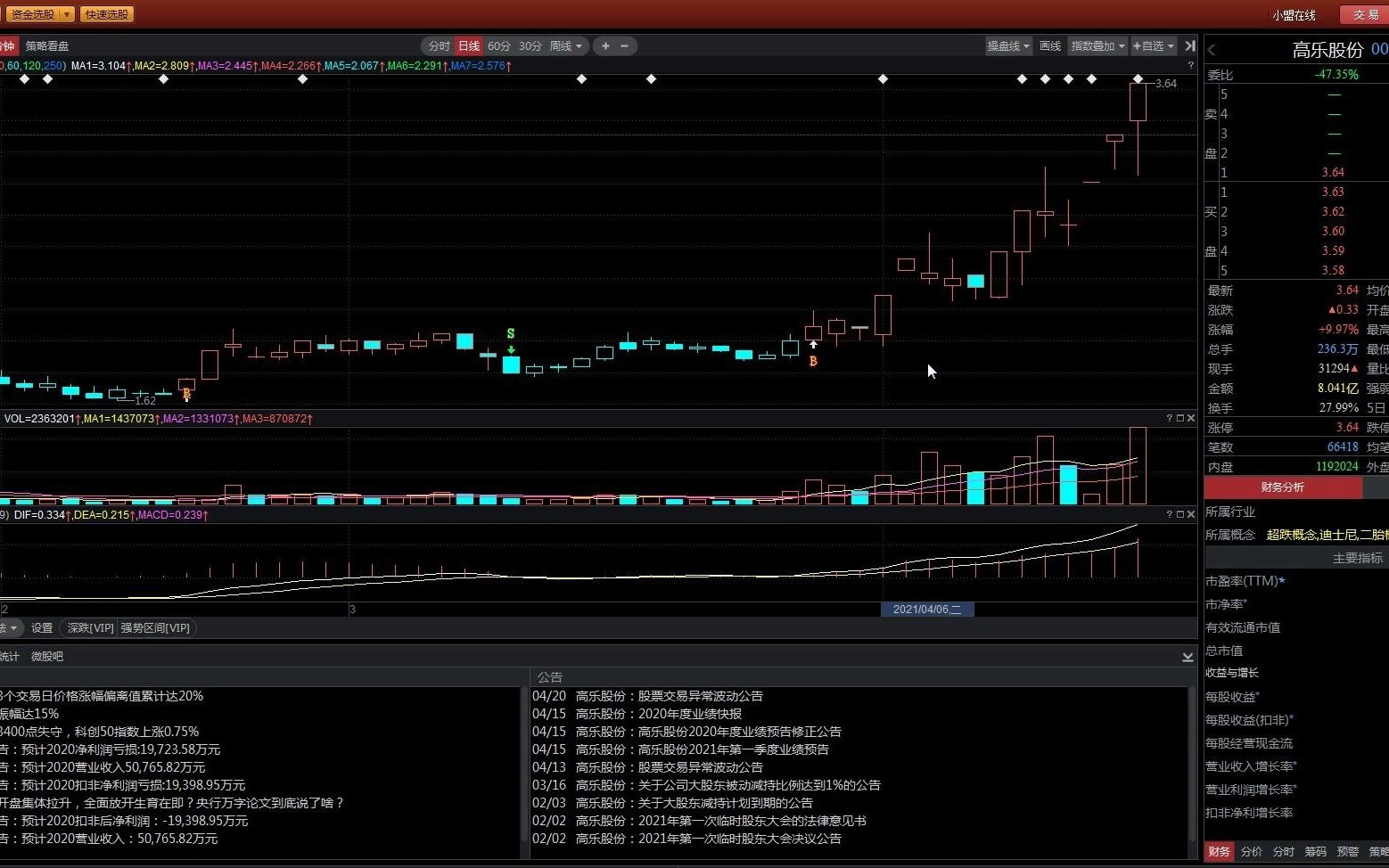Open the 资金选股 dropdown arrow

coord(67,14)
